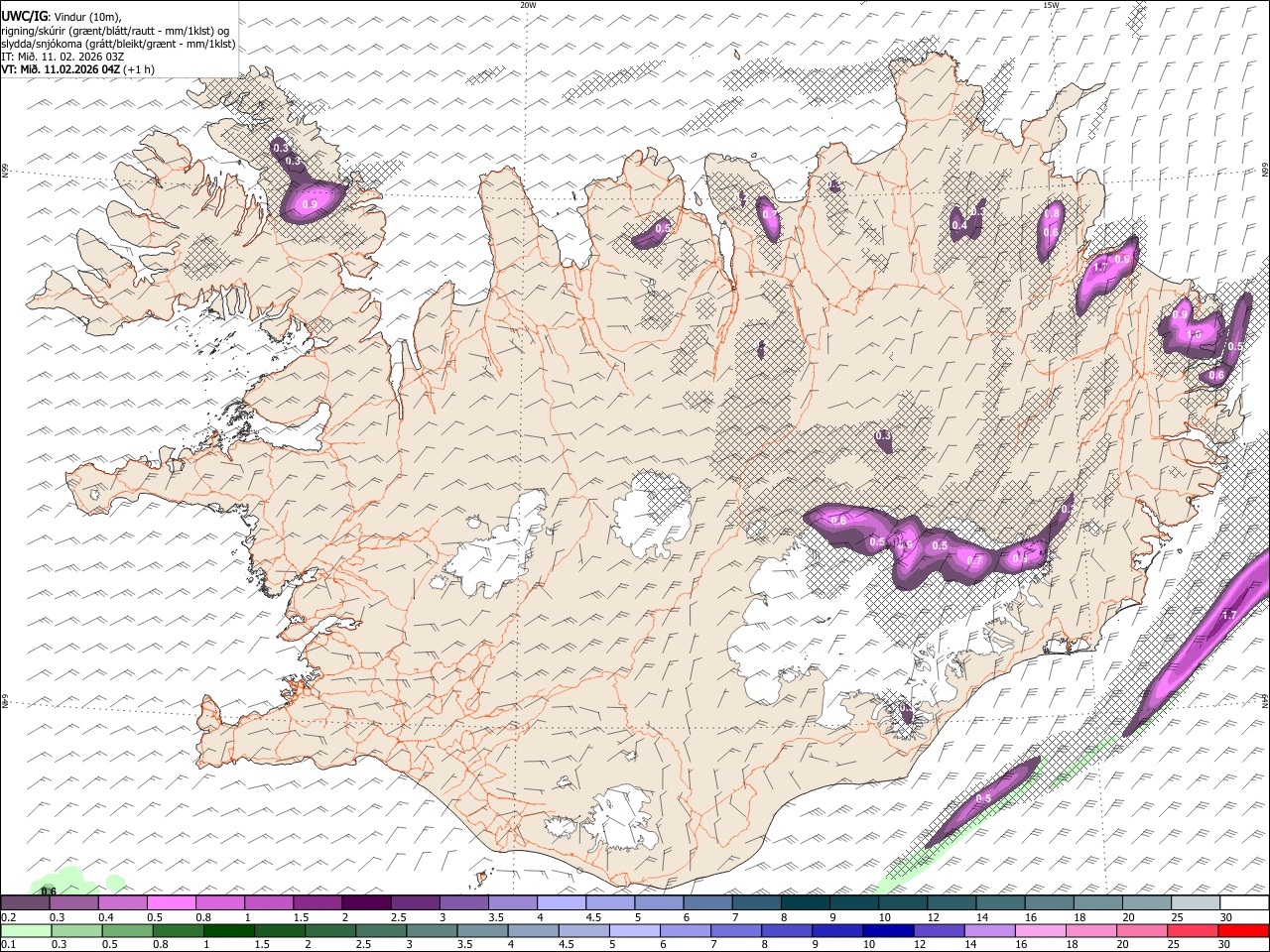Viewport: 1270px width, 952px height.
Task: Click the round white Hofsjökull glacier in the center
Action: pyautogui.click(x=653, y=516)
